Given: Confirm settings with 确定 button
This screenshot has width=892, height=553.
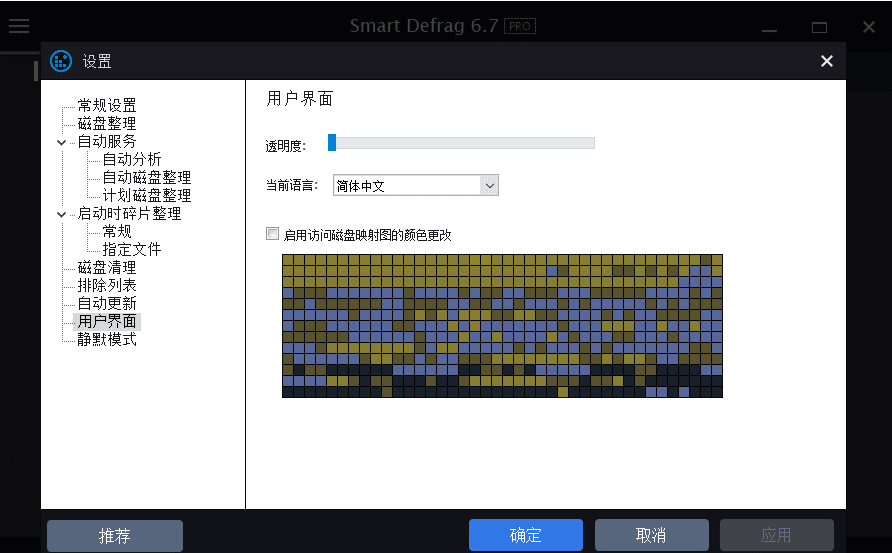Looking at the screenshot, I should coord(526,535).
